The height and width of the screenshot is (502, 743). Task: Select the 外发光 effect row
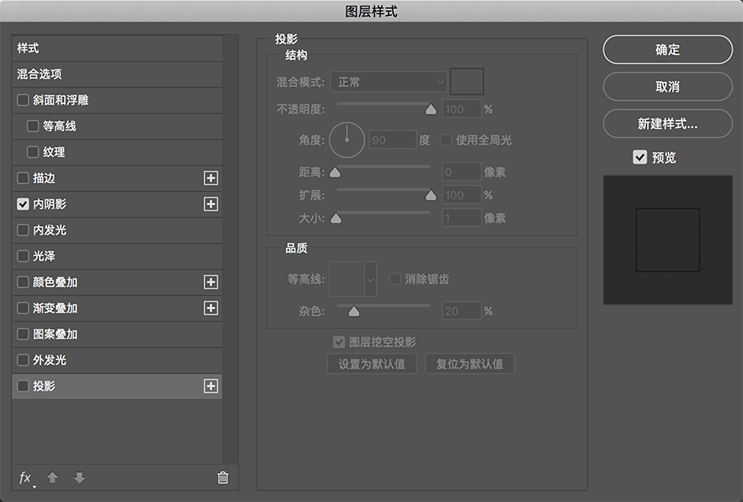pos(117,360)
